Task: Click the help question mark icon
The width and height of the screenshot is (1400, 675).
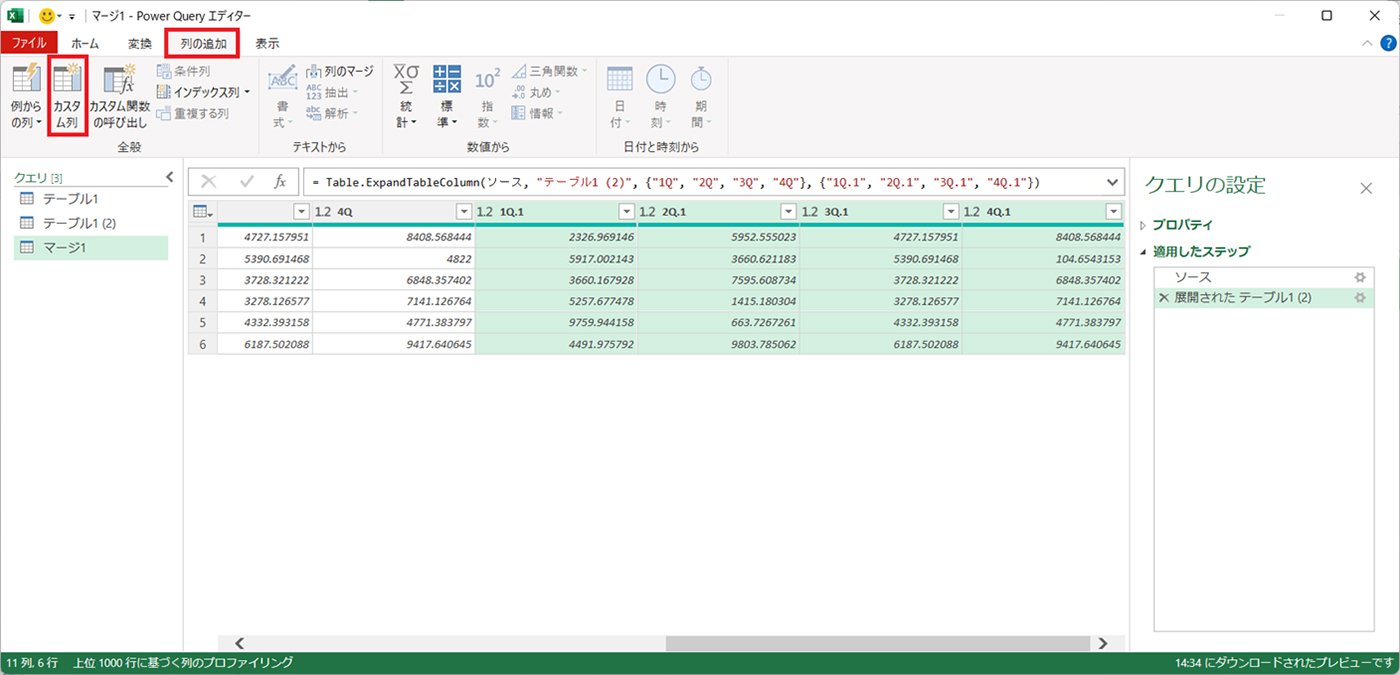Action: click(x=1388, y=43)
